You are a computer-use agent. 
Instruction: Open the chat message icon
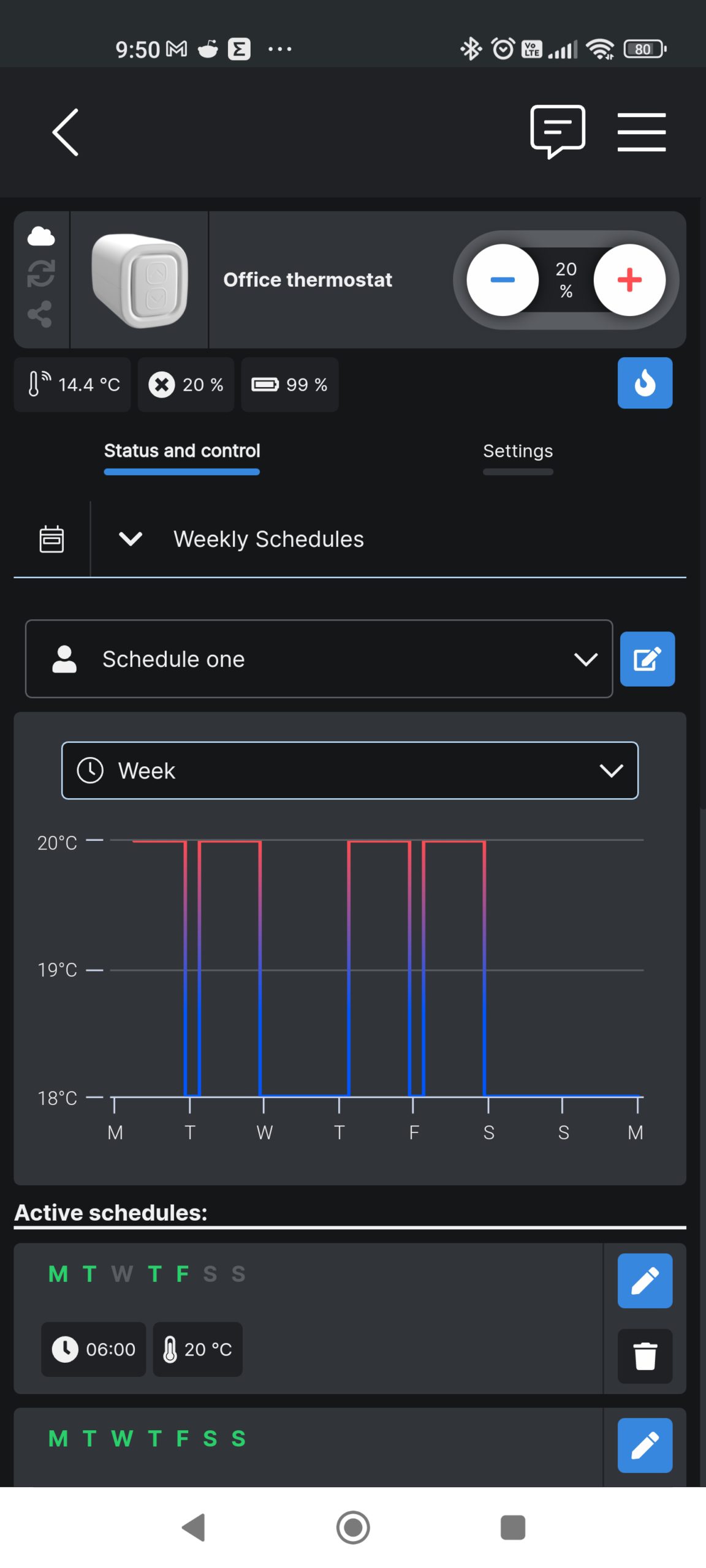point(558,131)
